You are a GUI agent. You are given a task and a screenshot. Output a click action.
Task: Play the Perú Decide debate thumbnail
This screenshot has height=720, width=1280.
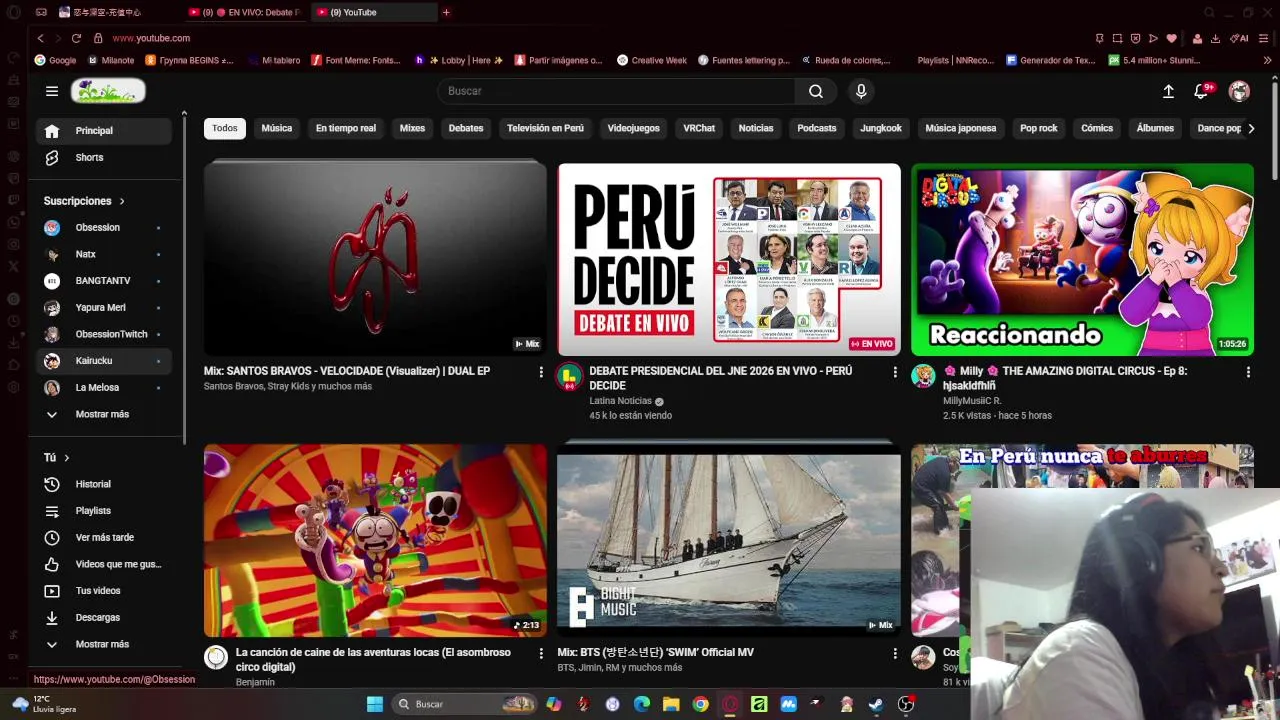[x=729, y=260]
